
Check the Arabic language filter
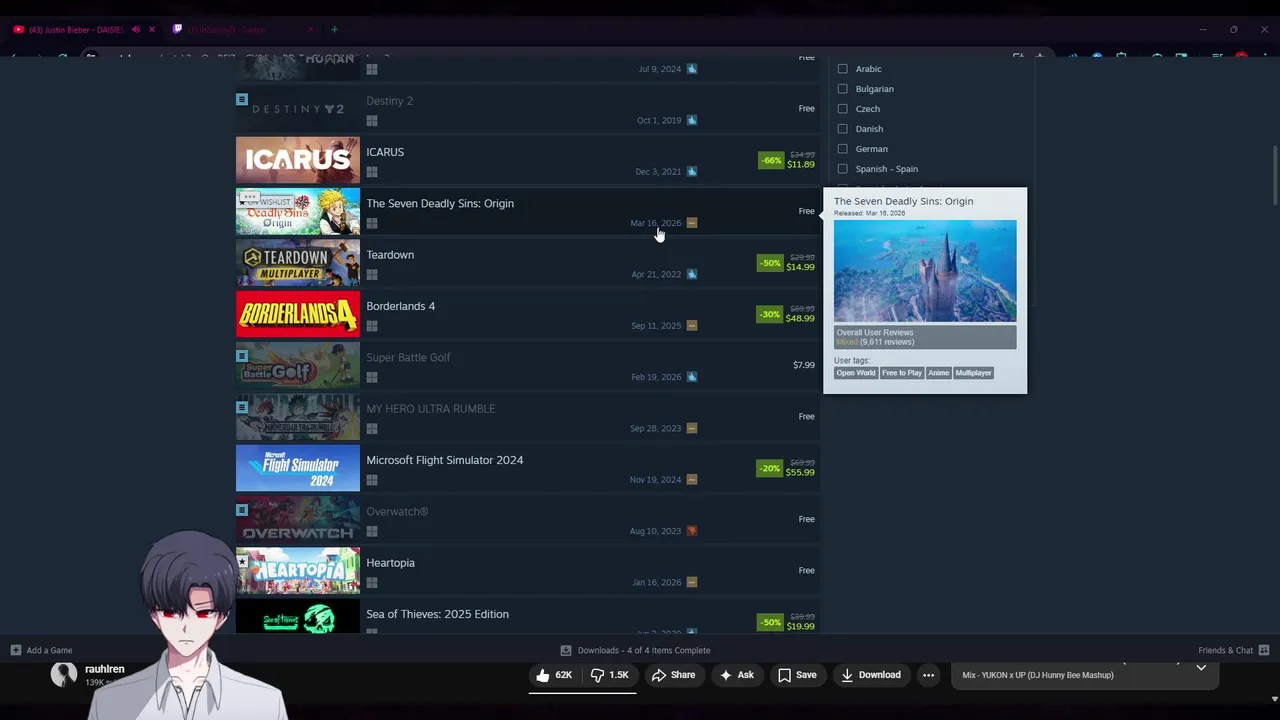pos(843,69)
